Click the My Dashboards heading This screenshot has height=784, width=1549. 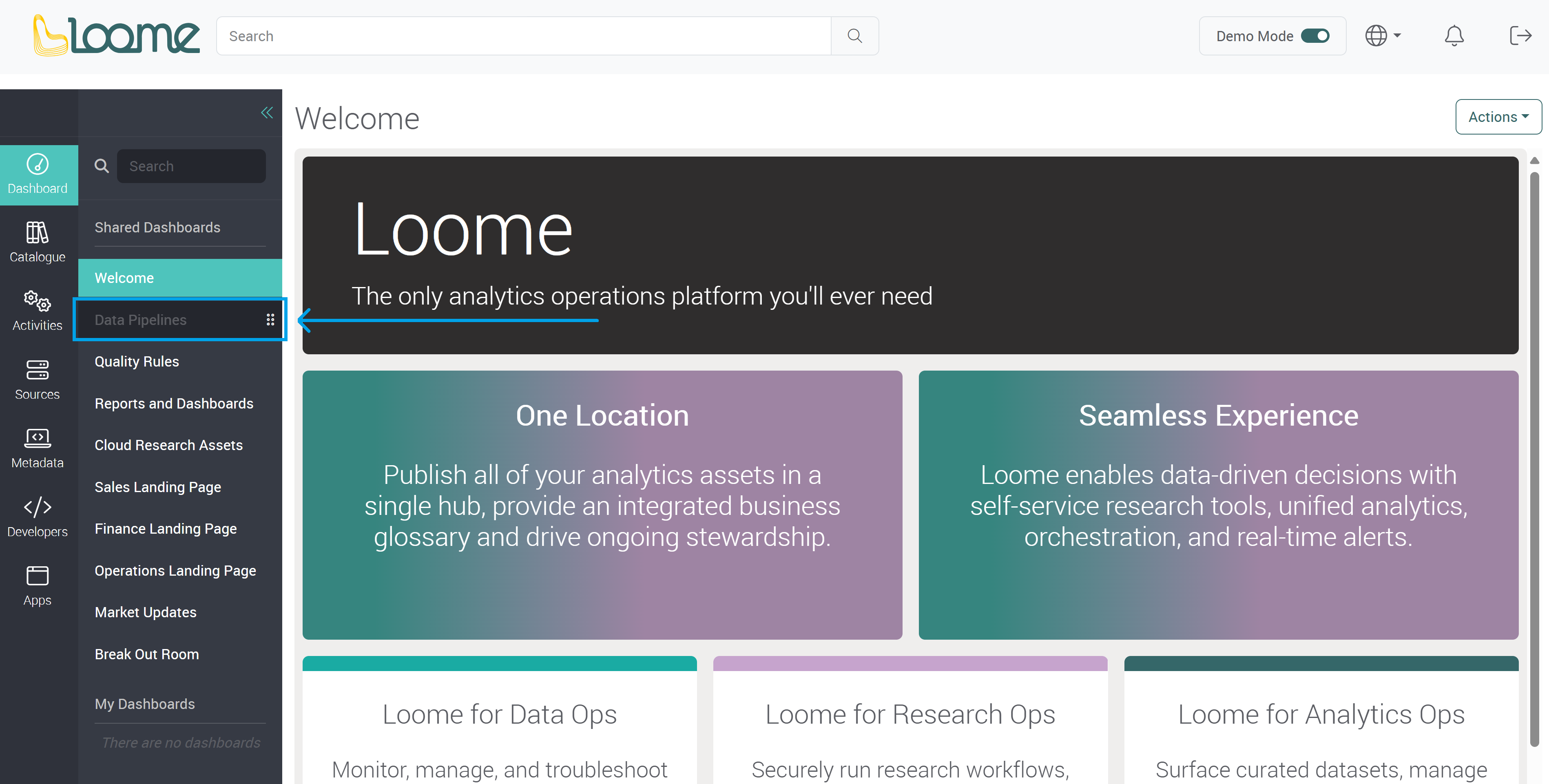tap(145, 704)
